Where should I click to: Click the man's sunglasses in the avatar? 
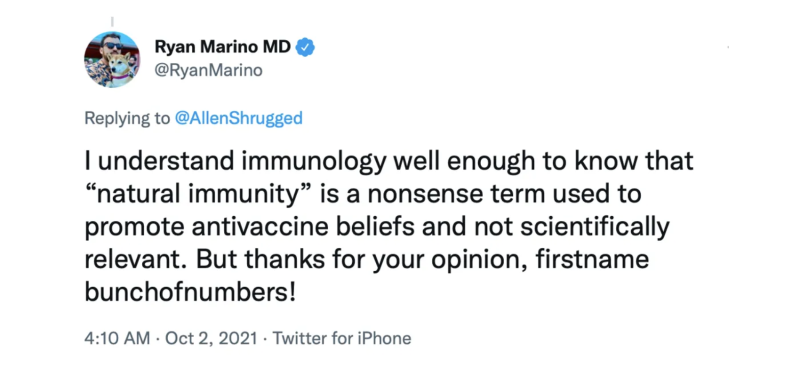coord(113,45)
